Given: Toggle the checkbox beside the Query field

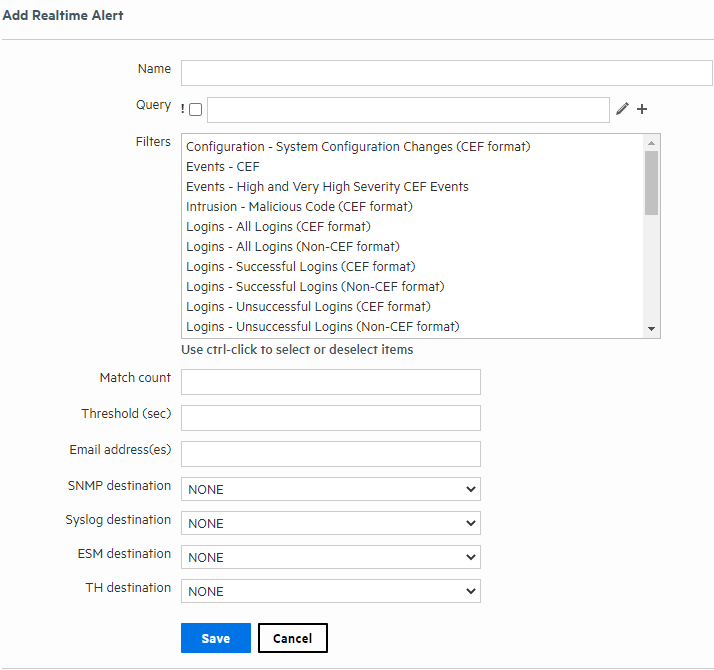Looking at the screenshot, I should point(195,110).
